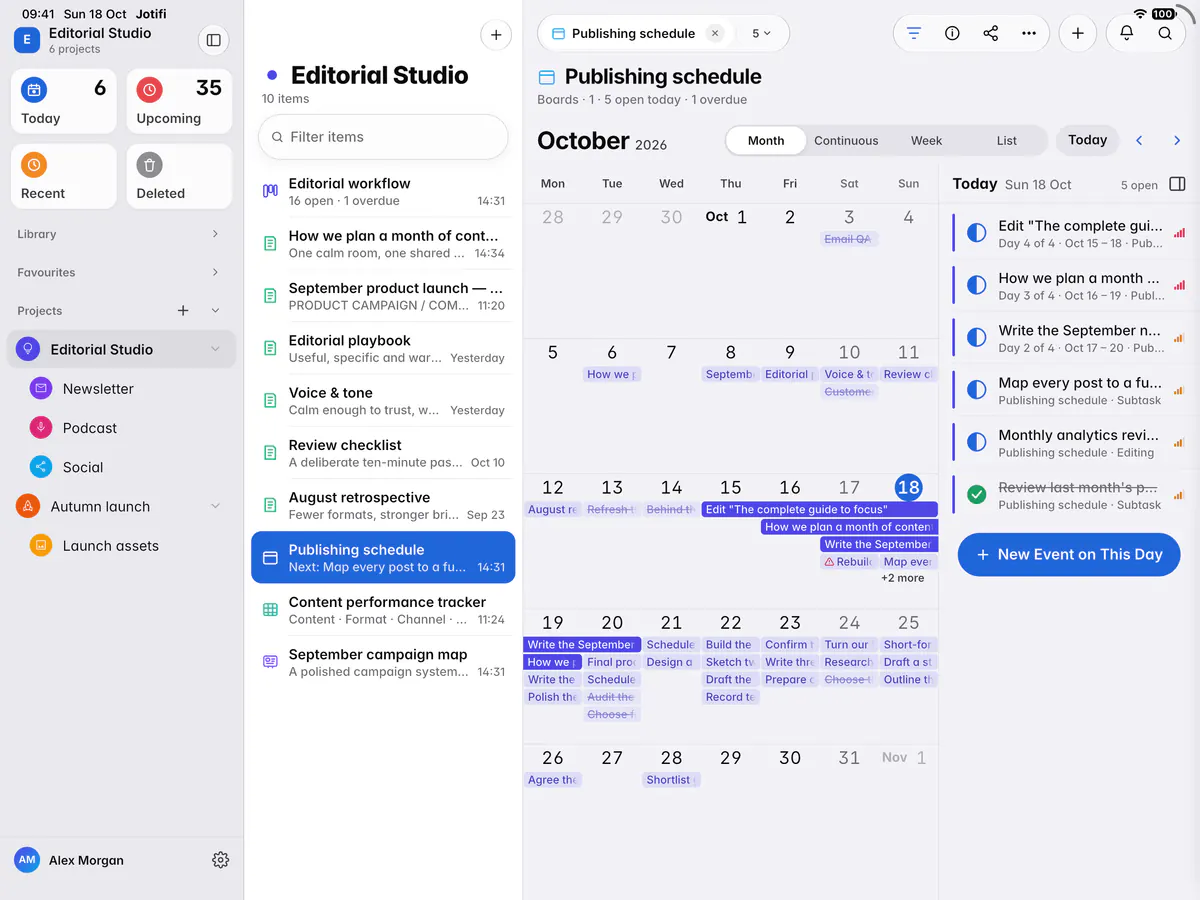Open the calendar filter icon
Image resolution: width=1200 pixels, height=900 pixels.
pyautogui.click(x=913, y=33)
